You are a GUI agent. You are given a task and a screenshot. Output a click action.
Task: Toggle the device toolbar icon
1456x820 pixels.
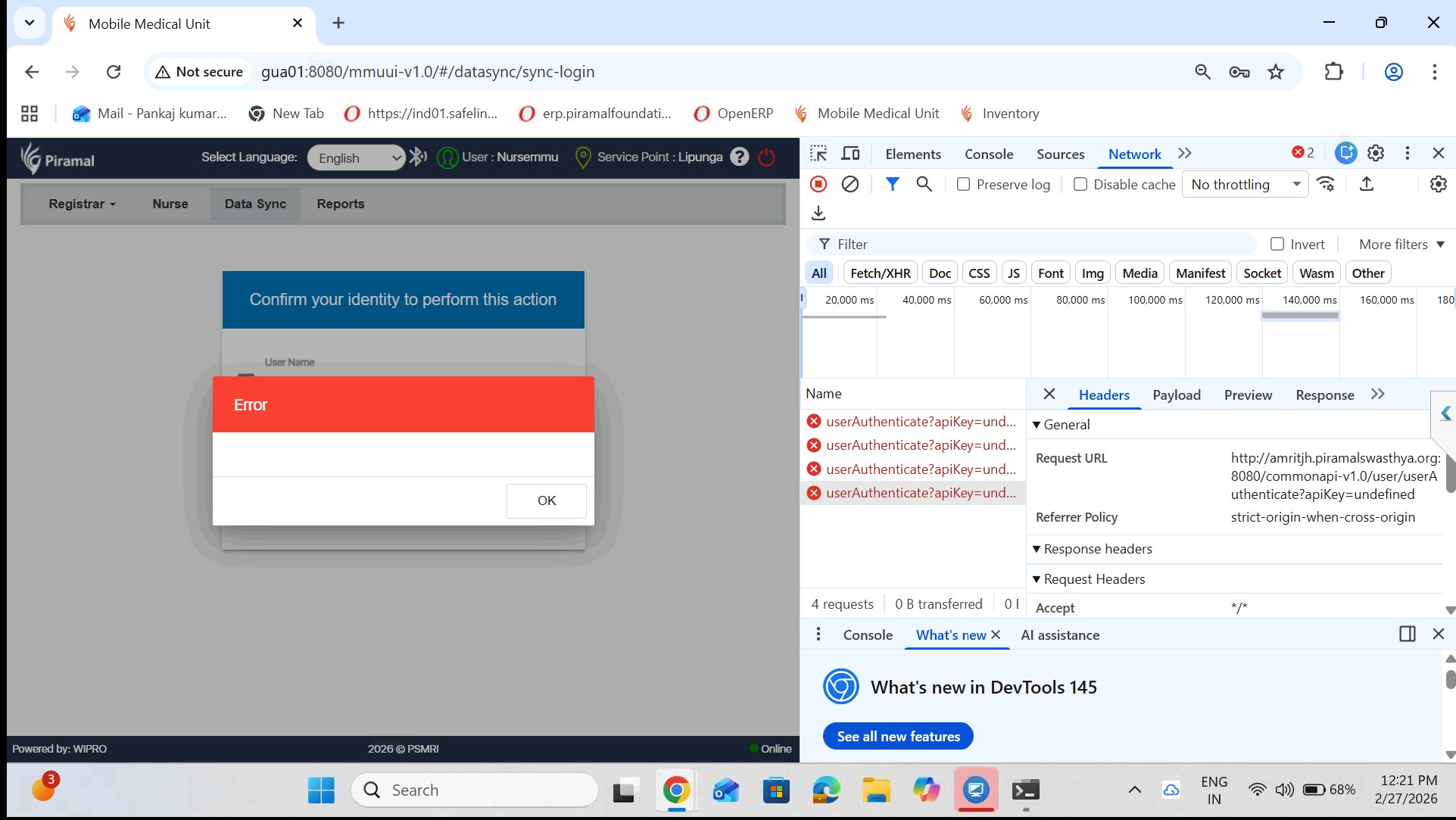coord(851,154)
